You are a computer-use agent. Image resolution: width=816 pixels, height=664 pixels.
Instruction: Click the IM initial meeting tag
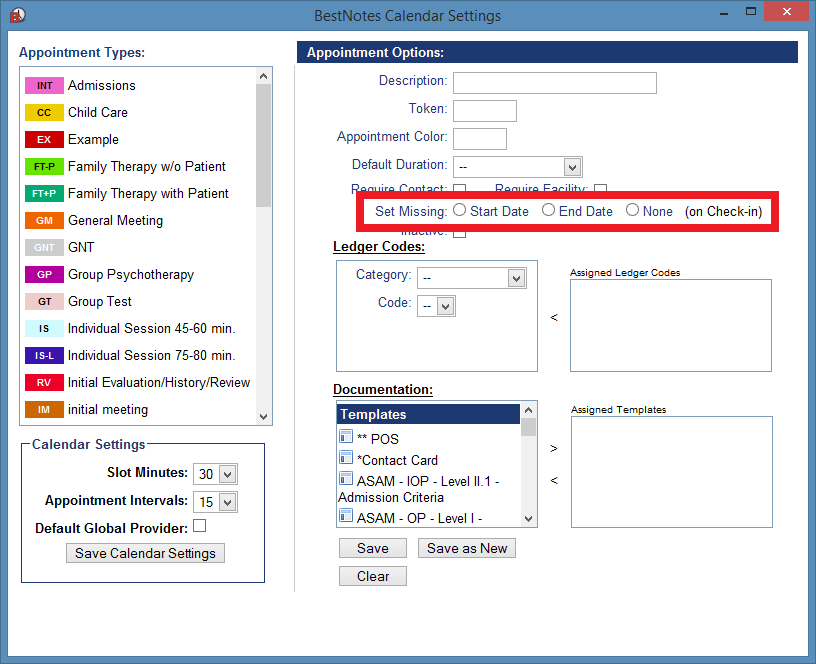[x=44, y=410]
